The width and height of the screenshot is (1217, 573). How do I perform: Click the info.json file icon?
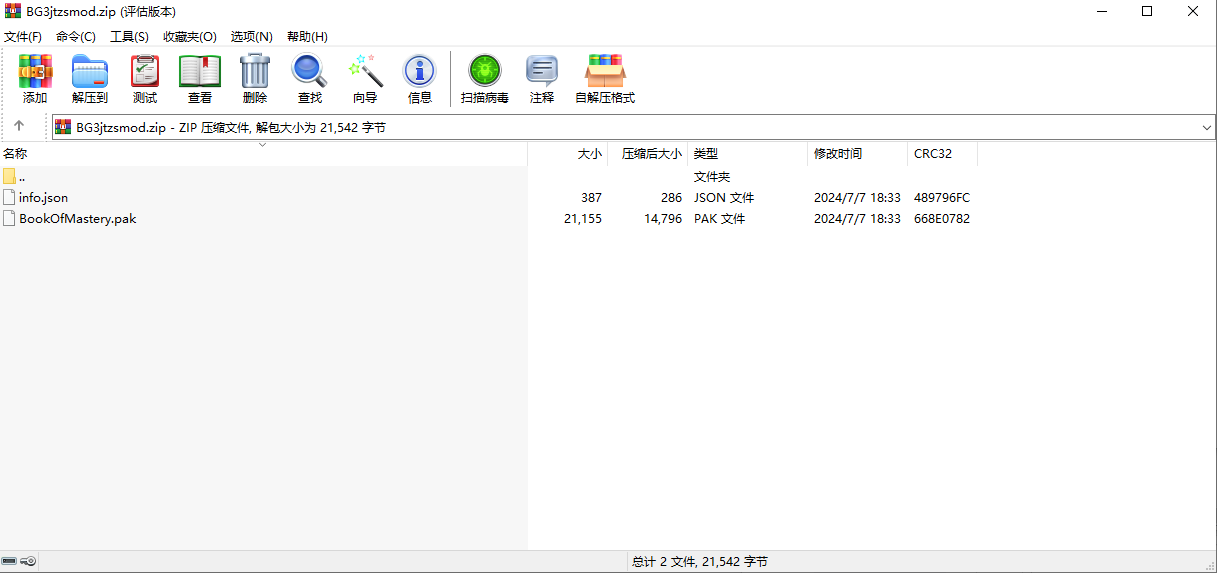point(9,197)
